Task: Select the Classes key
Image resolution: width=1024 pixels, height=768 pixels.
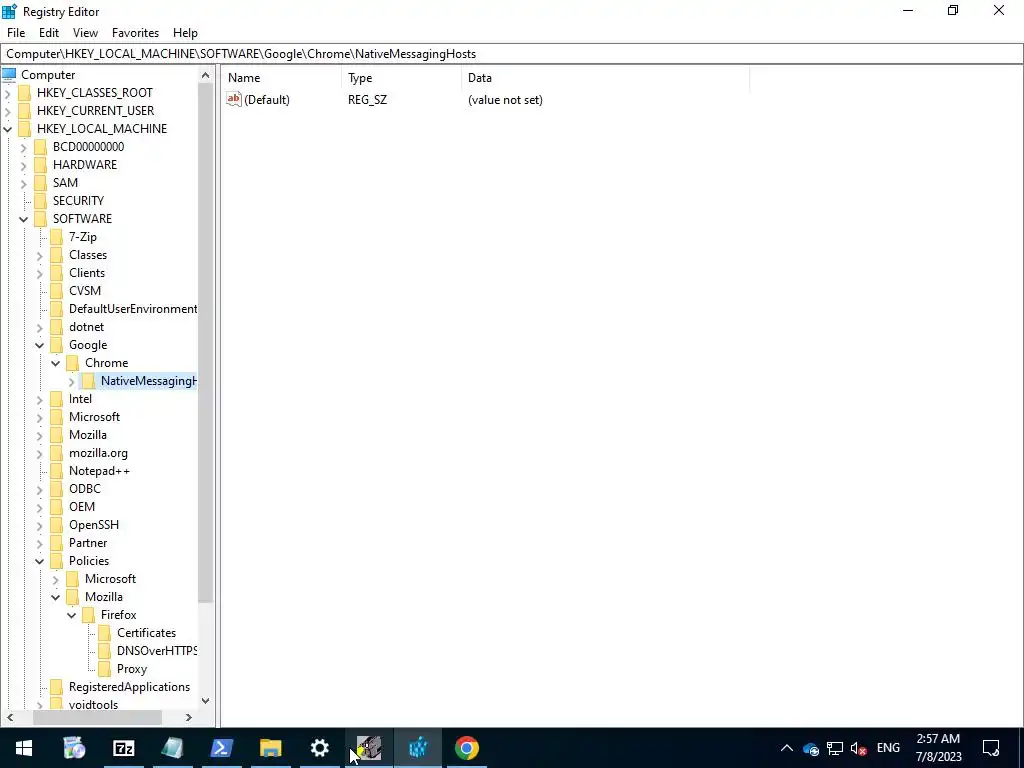Action: point(88,255)
